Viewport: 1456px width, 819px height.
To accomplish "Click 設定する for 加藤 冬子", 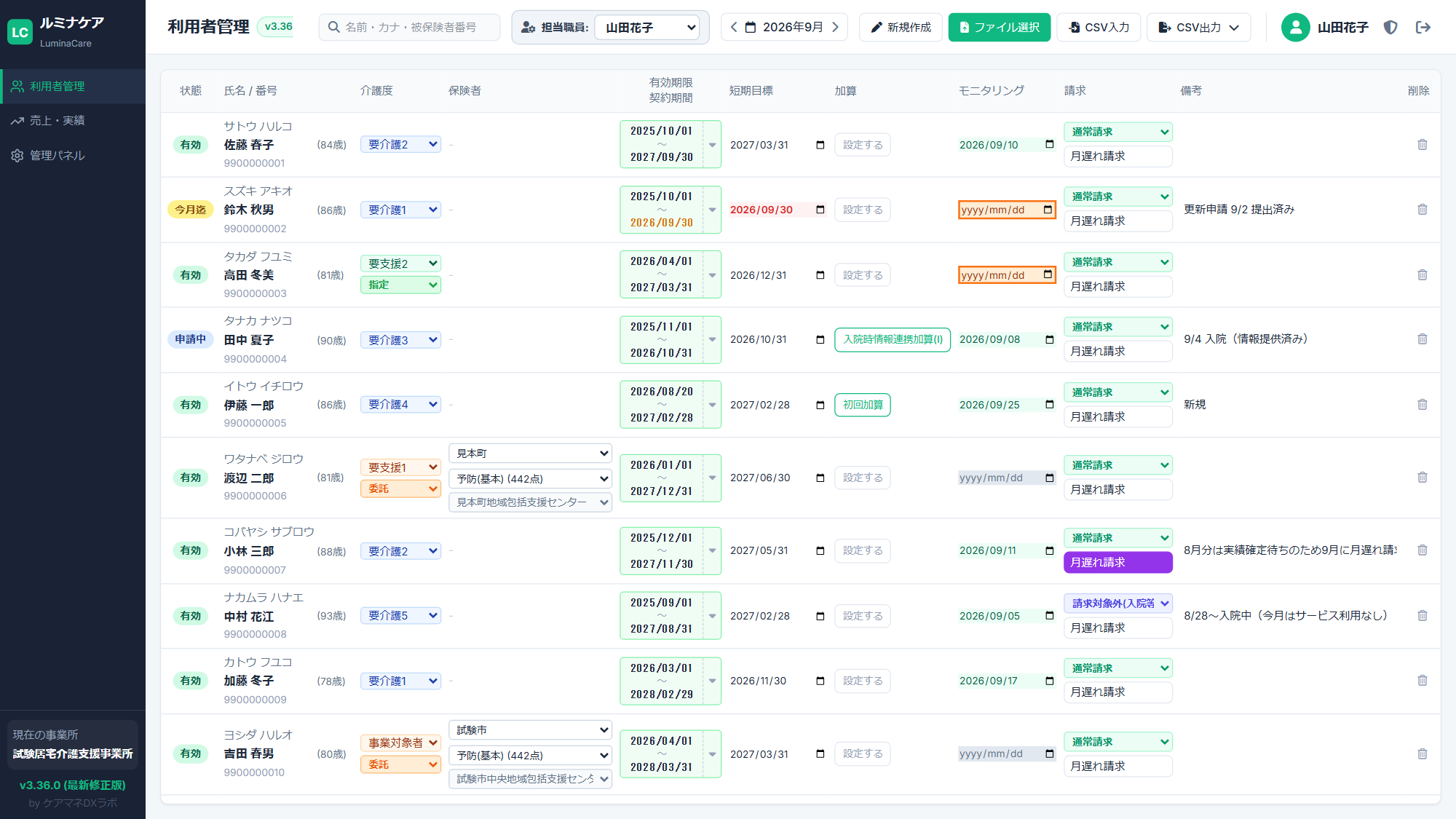I will 863,681.
